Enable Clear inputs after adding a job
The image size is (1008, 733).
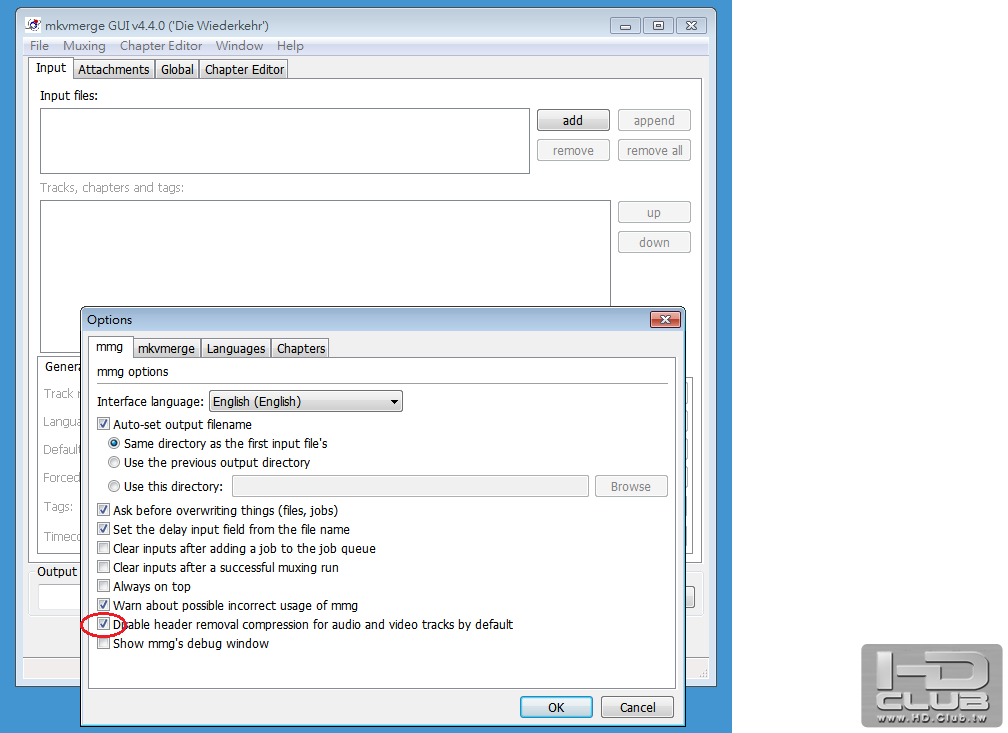(103, 548)
